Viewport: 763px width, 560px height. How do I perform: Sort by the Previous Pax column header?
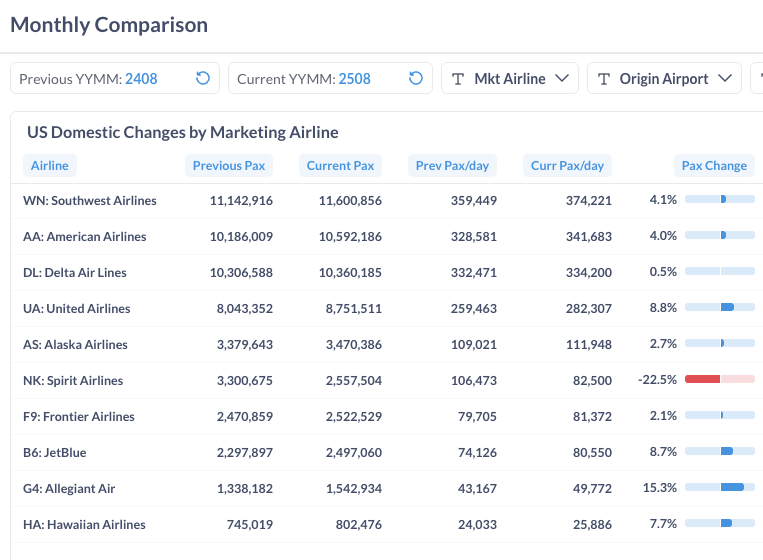click(229, 165)
